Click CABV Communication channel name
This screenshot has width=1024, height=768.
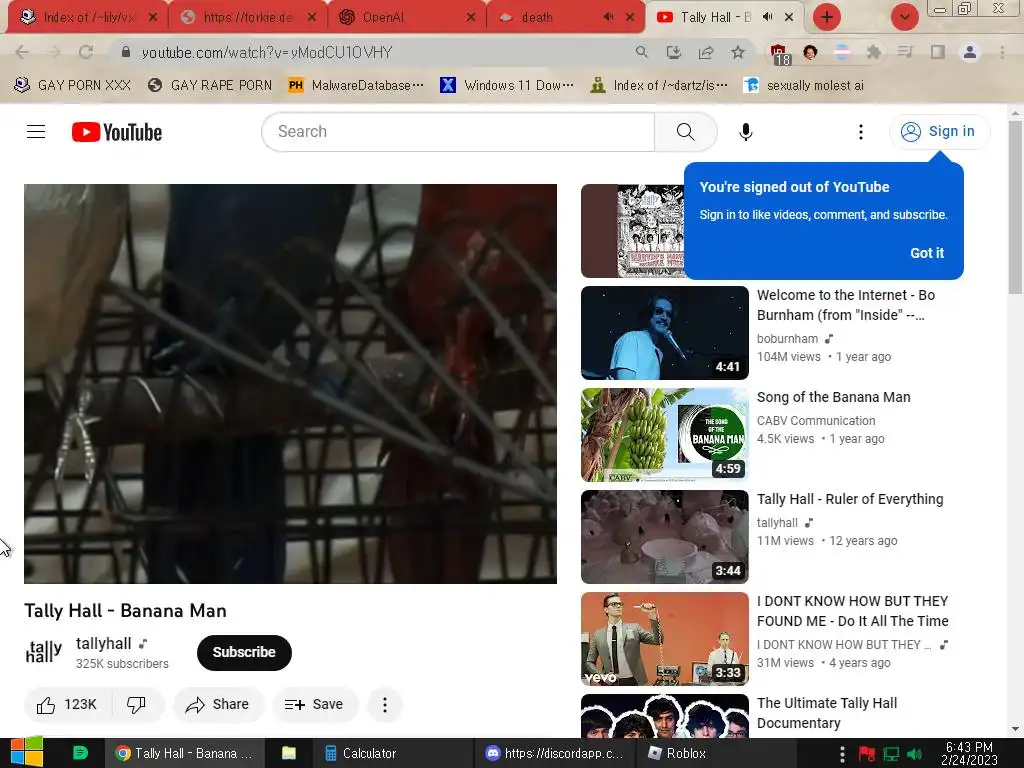(816, 421)
